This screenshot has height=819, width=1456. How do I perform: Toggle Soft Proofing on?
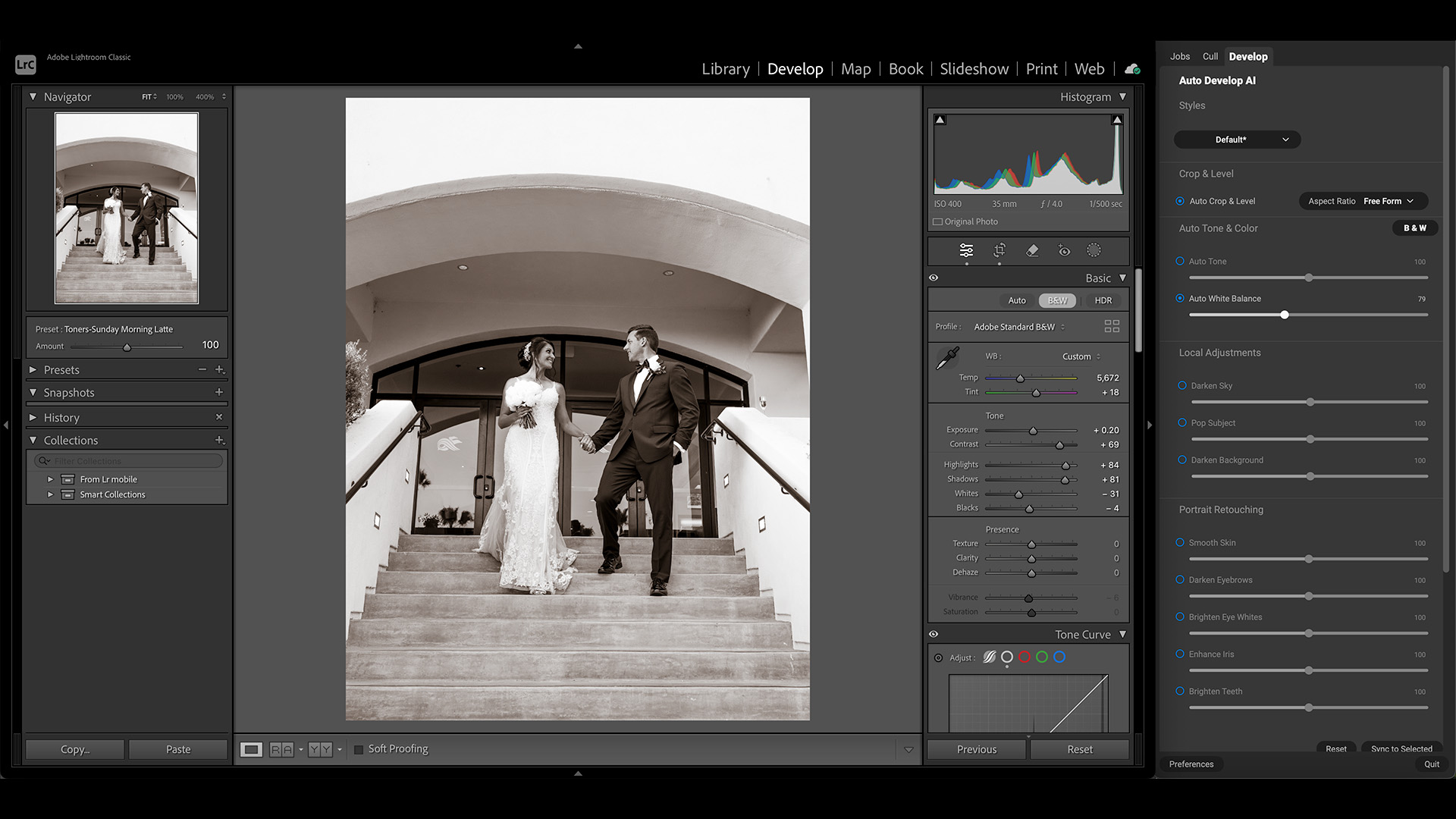(358, 748)
